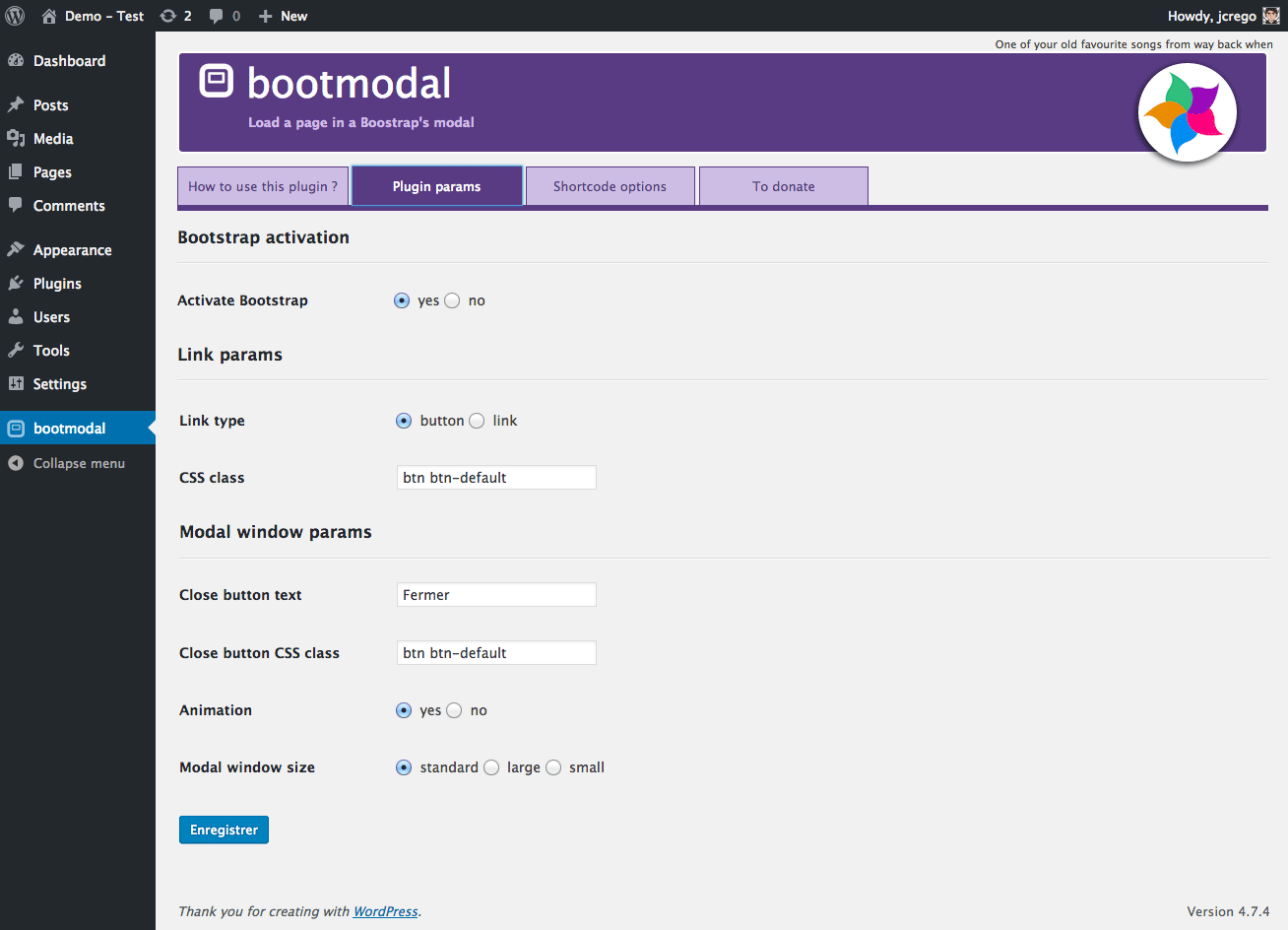Click the Demo – Test site name
Screen dimensions: 1288x930
point(104,16)
